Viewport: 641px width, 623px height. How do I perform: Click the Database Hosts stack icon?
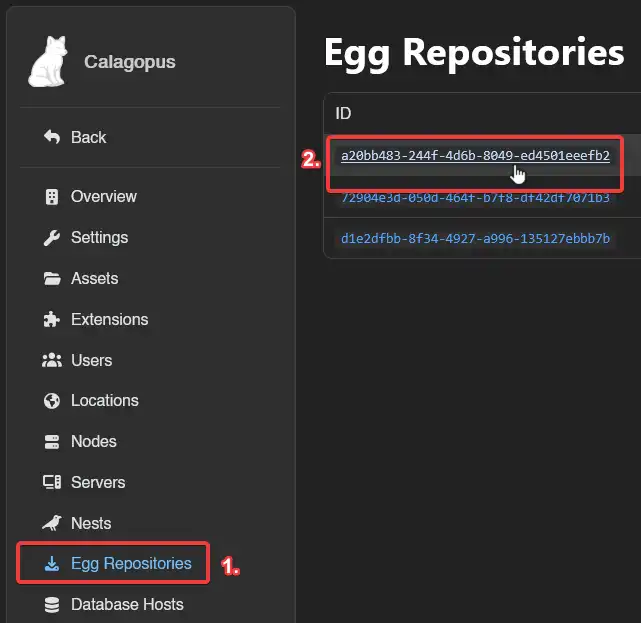point(52,605)
